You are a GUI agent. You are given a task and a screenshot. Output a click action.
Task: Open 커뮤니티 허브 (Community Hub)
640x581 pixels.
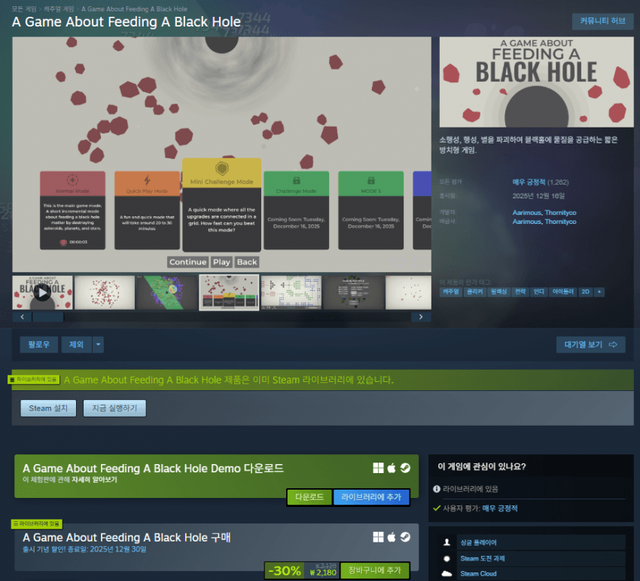(x=603, y=21)
